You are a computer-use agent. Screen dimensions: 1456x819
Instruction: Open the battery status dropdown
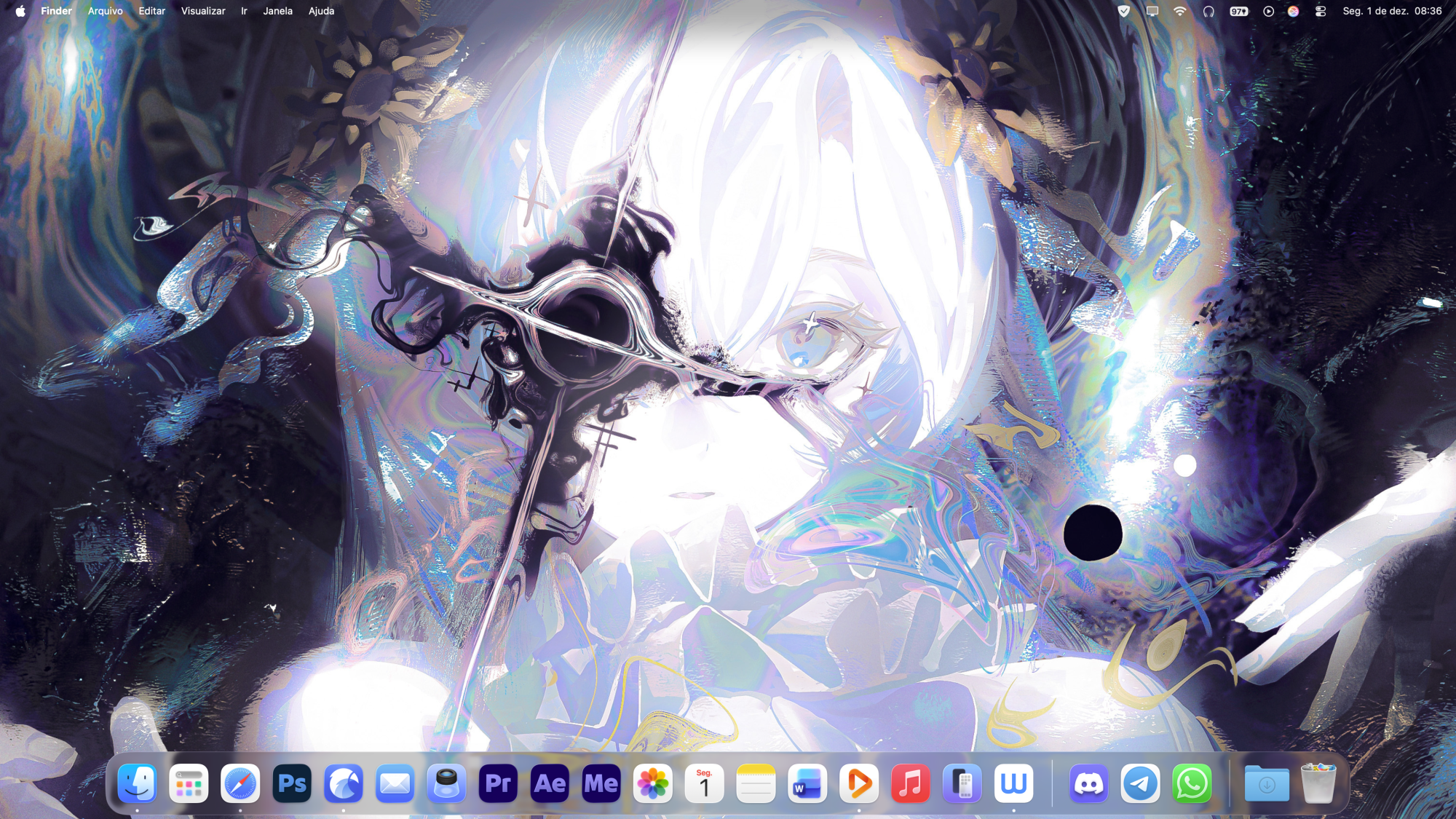[x=1239, y=11]
